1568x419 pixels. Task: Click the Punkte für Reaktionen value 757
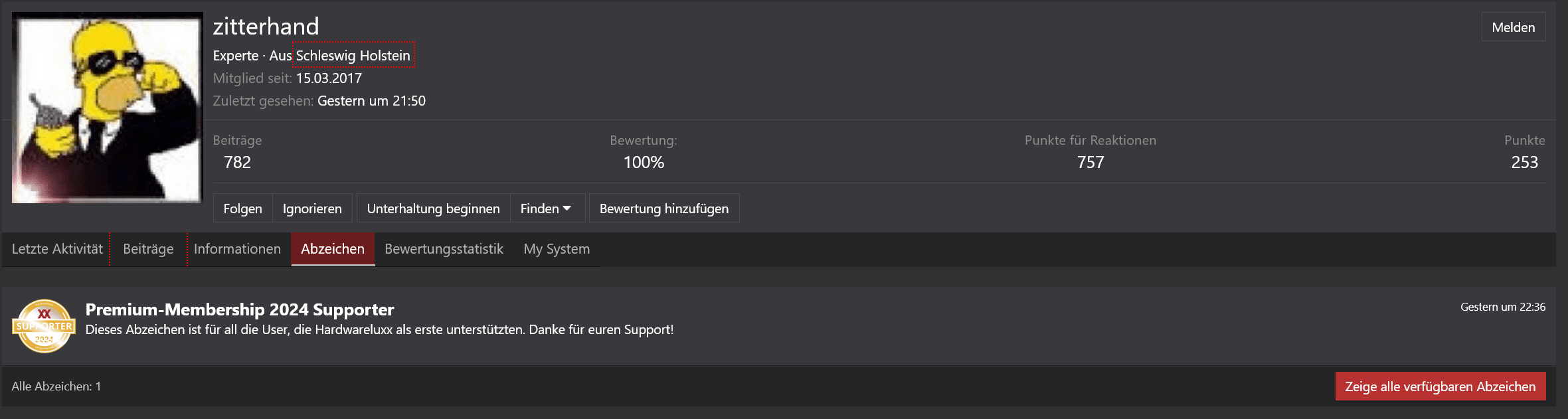point(1090,162)
